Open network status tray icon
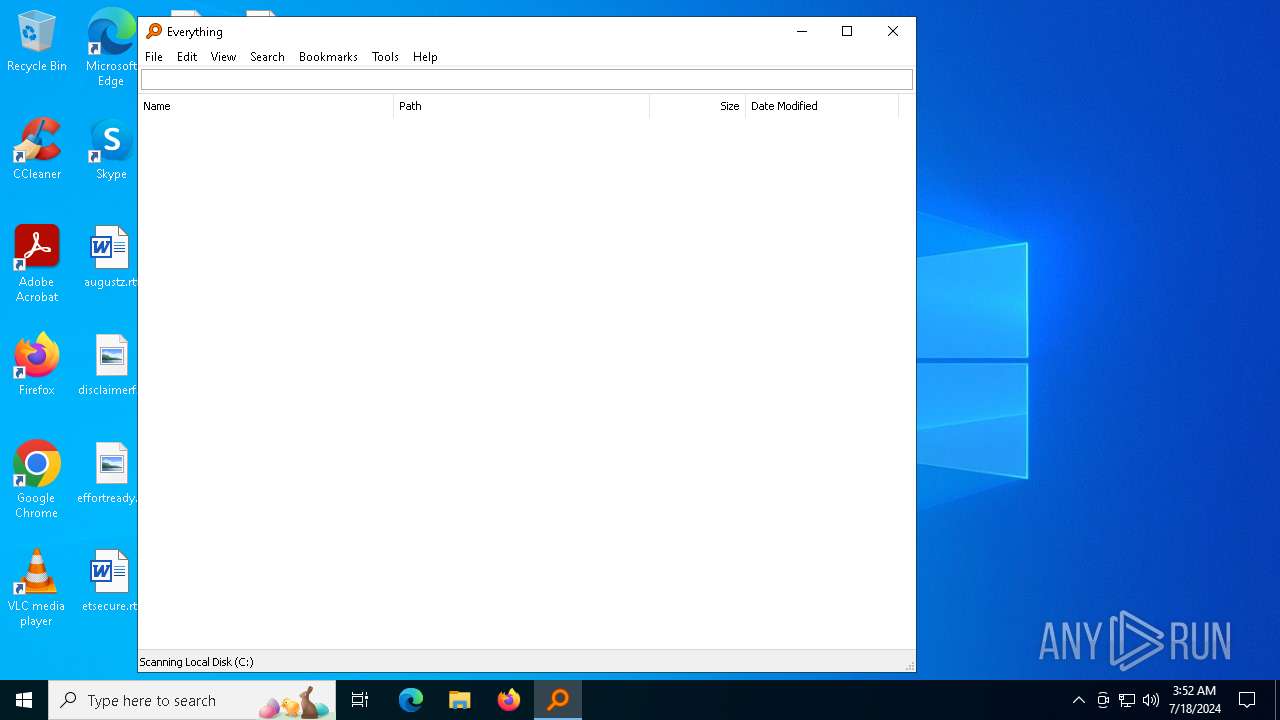 1127,700
